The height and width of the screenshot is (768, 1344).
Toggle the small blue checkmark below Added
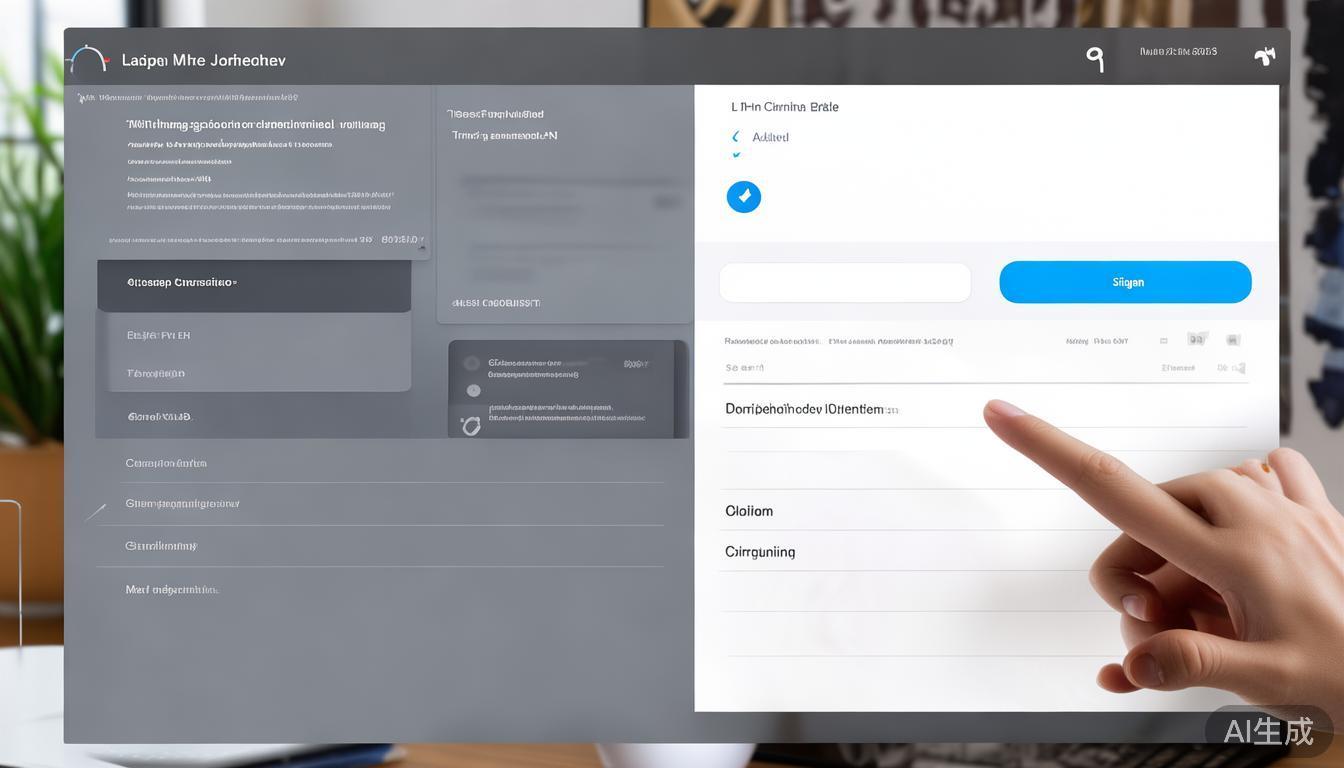736,155
